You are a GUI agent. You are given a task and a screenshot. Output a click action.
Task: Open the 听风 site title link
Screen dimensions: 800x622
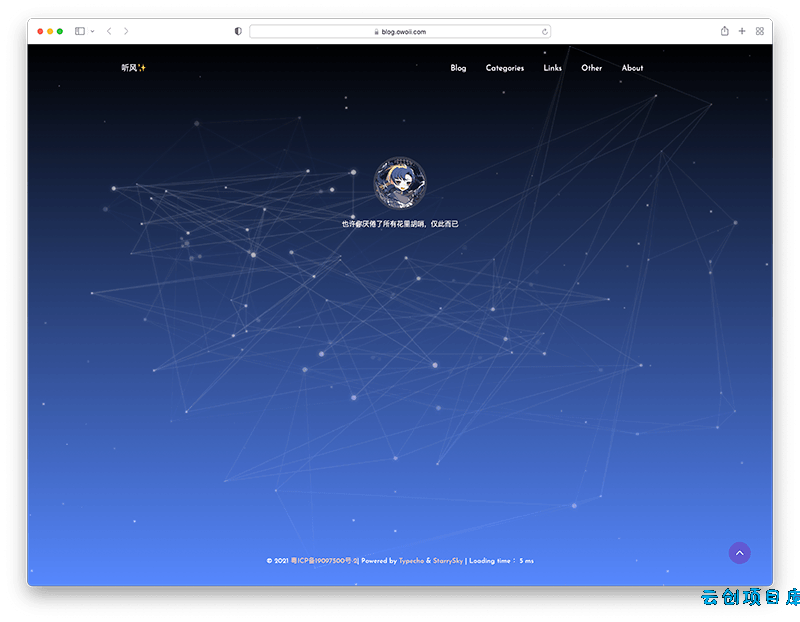pyautogui.click(x=133, y=67)
